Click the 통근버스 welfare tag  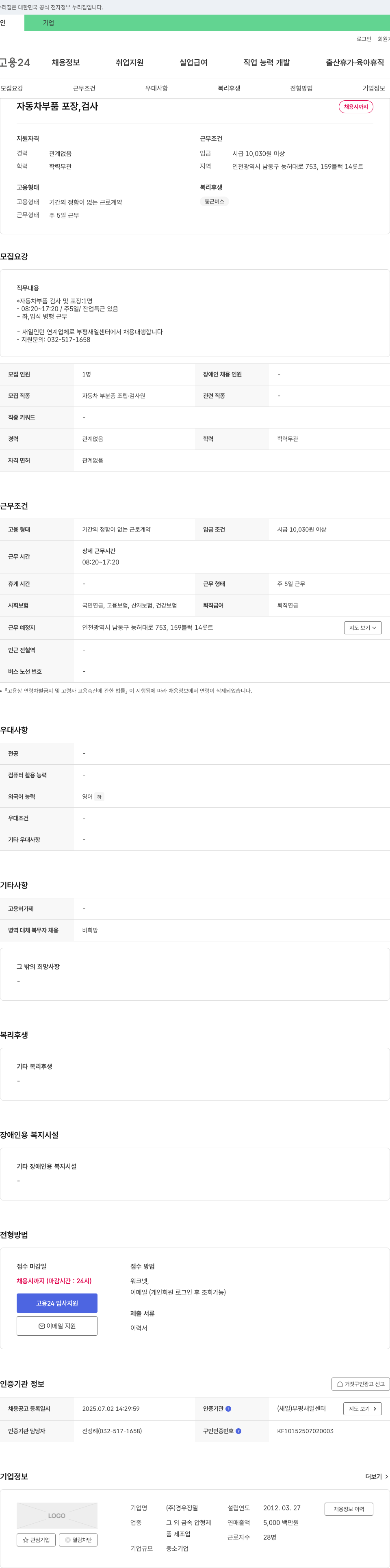214,201
